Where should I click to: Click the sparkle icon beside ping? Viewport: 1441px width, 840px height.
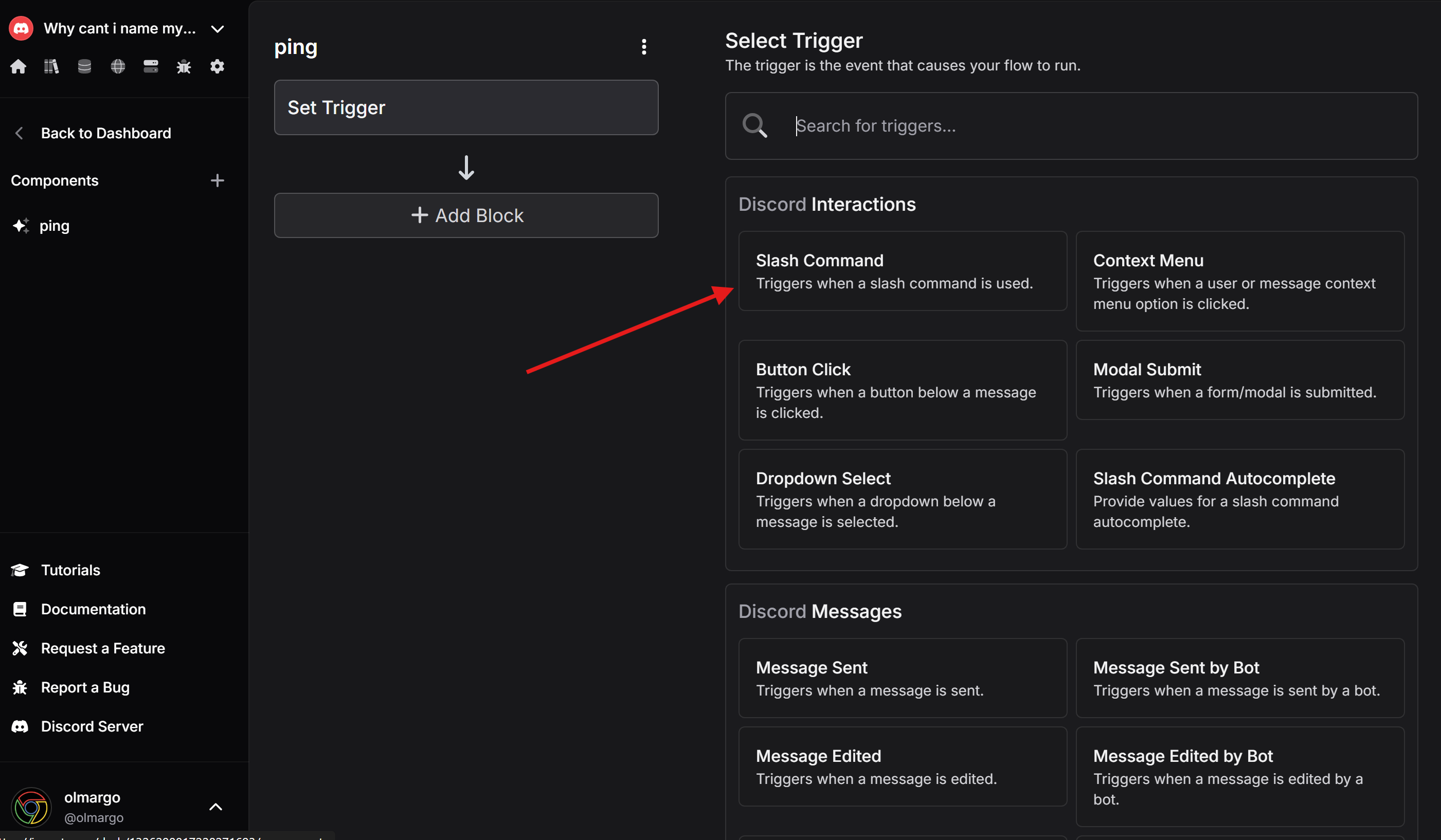click(x=21, y=226)
